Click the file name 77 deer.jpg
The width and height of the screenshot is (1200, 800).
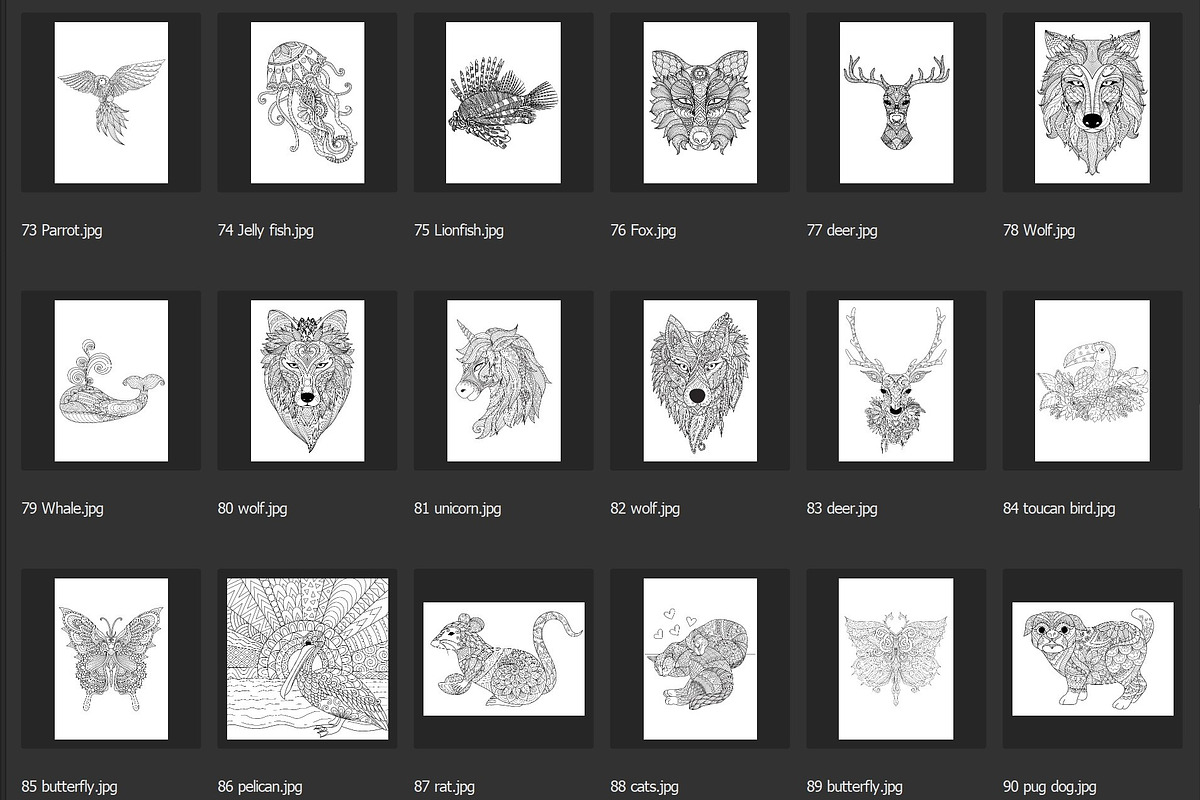[842, 231]
